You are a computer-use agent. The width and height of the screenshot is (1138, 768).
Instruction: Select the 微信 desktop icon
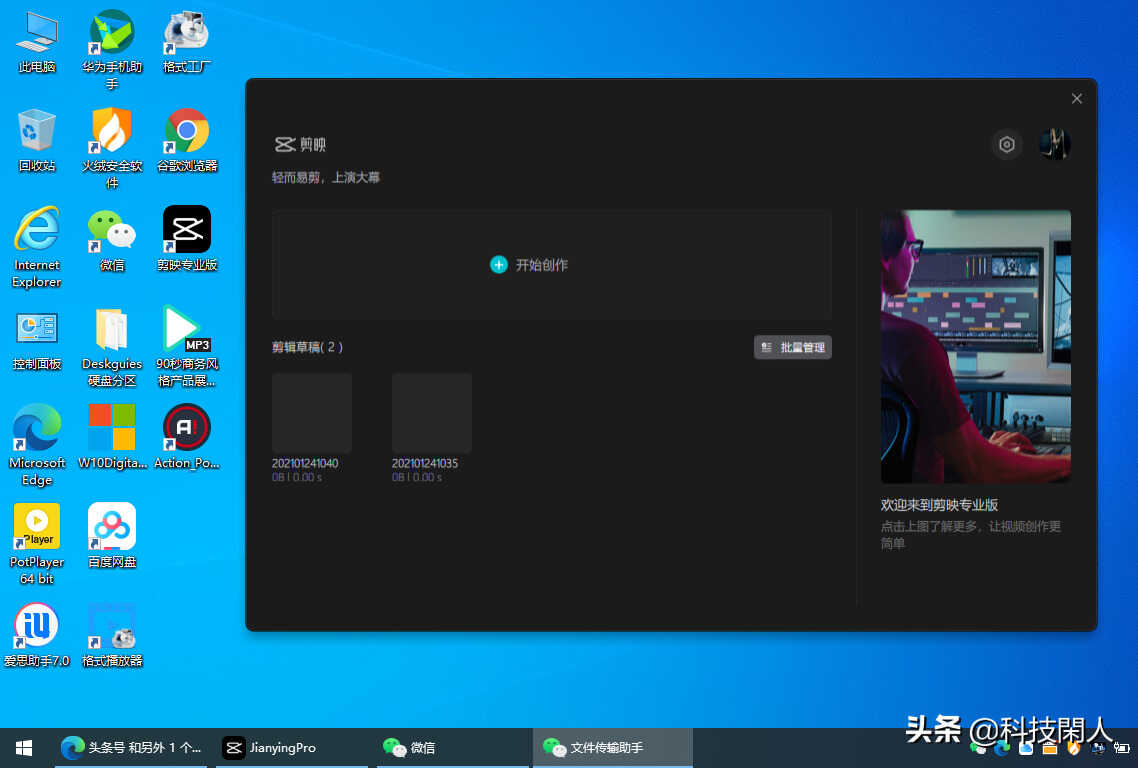112,240
